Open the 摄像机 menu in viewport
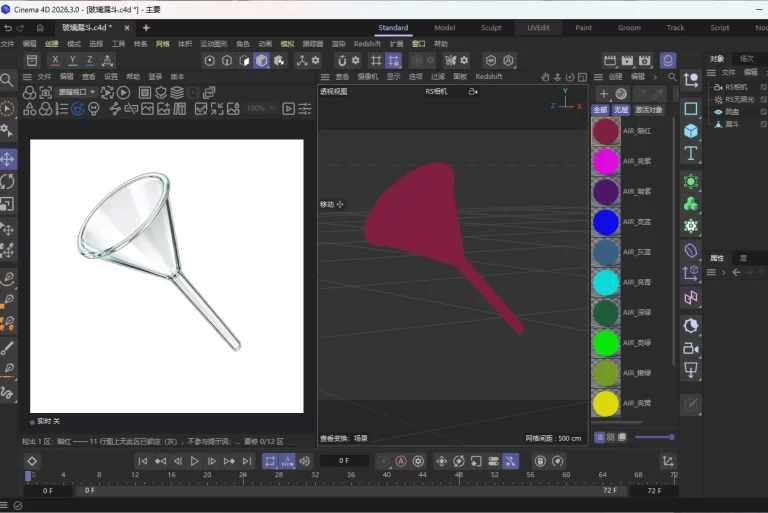 tap(367, 77)
